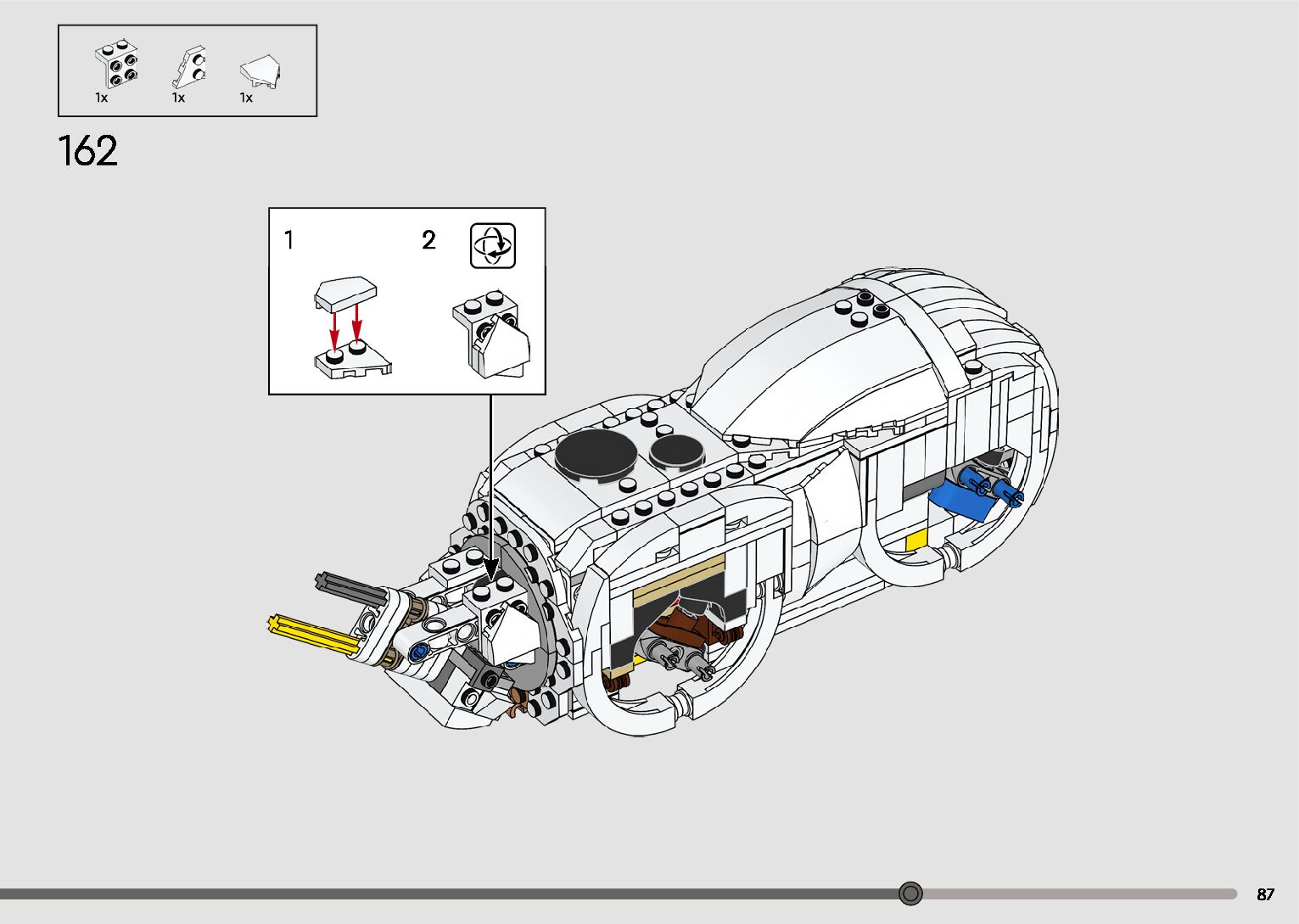Click the step number 162
The width and height of the screenshot is (1299, 924).
point(88,151)
